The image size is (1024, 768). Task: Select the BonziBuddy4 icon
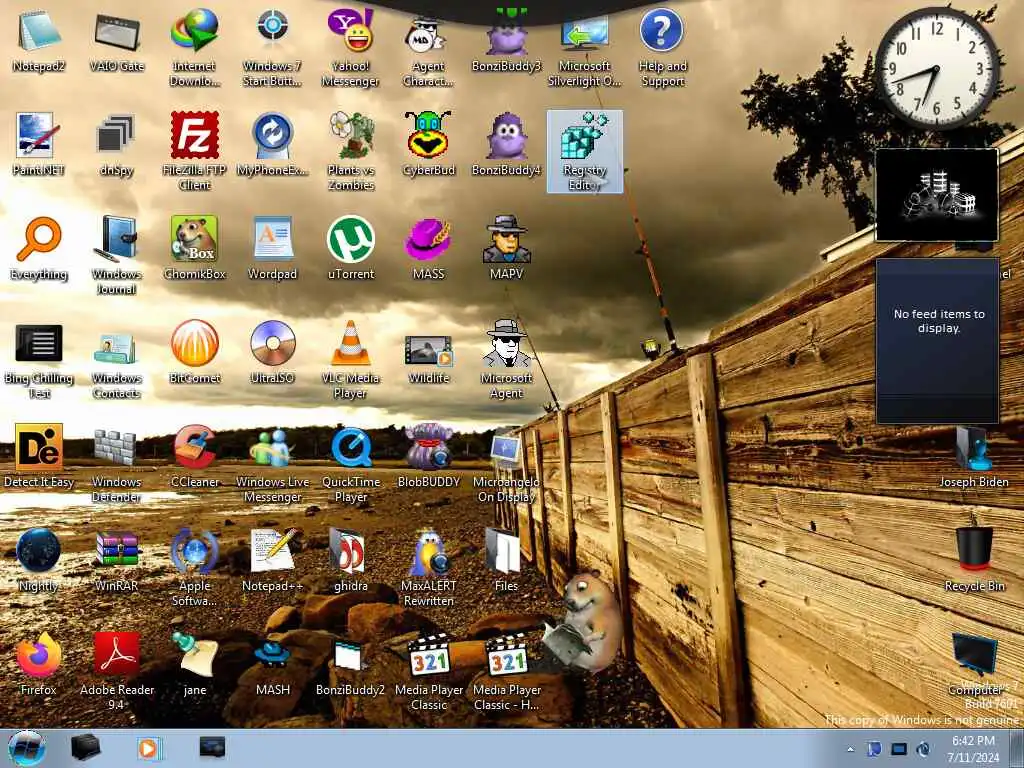(x=507, y=145)
